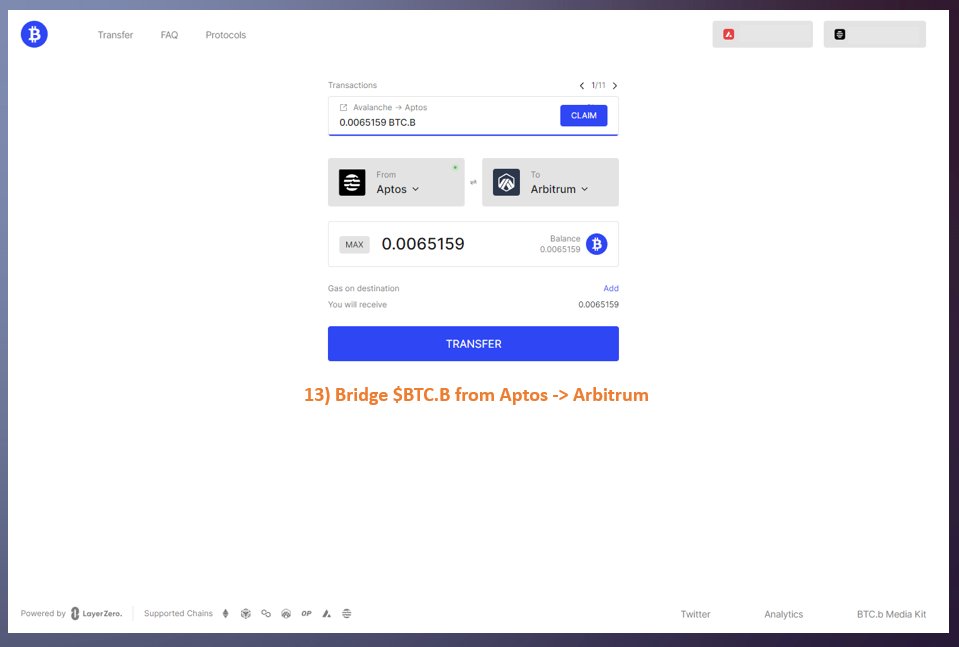Screen dimensions: 959x647
Task: Click the Aptos chain logo in From box
Action: pos(352,182)
